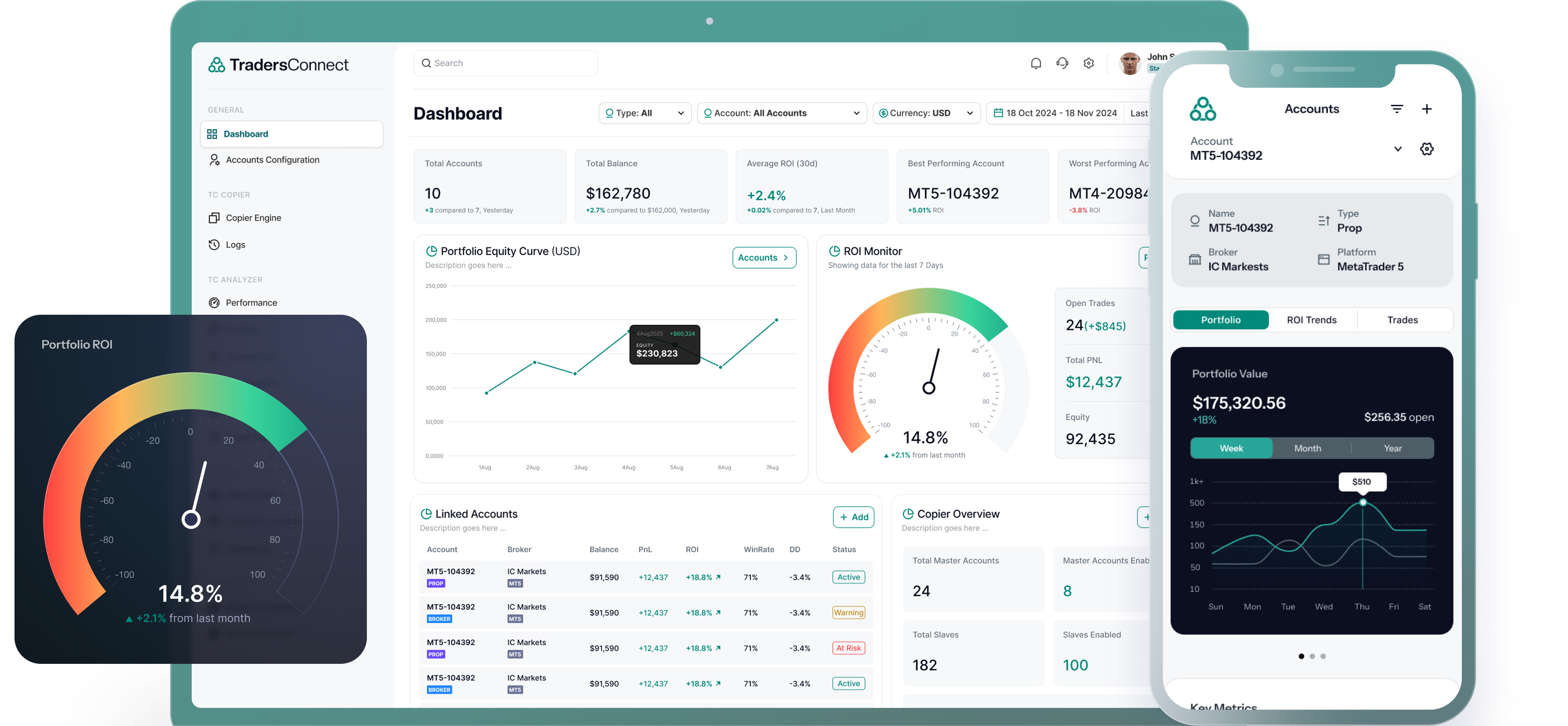Viewport: 1568px width, 726px height.
Task: Select Dashboard in the sidebar menu
Action: click(245, 133)
